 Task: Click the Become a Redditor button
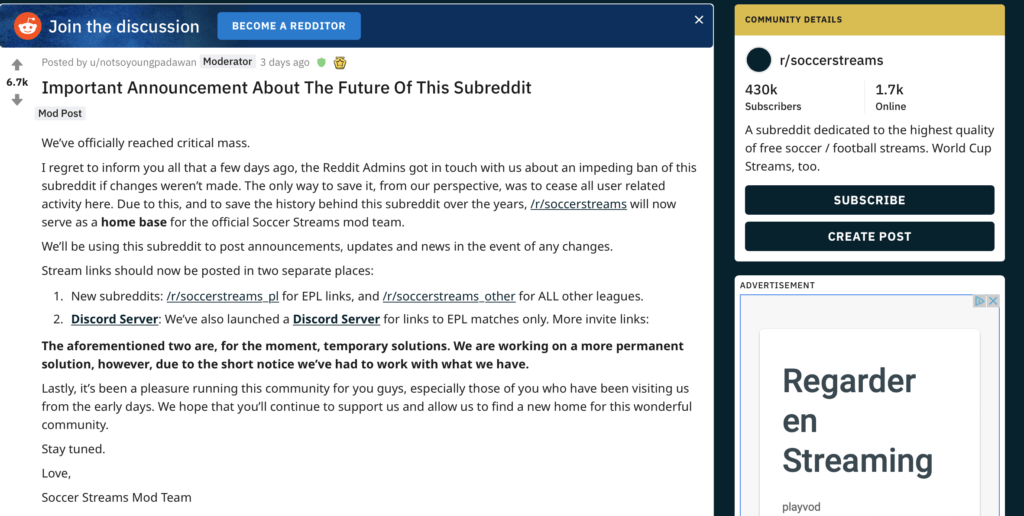tap(289, 26)
